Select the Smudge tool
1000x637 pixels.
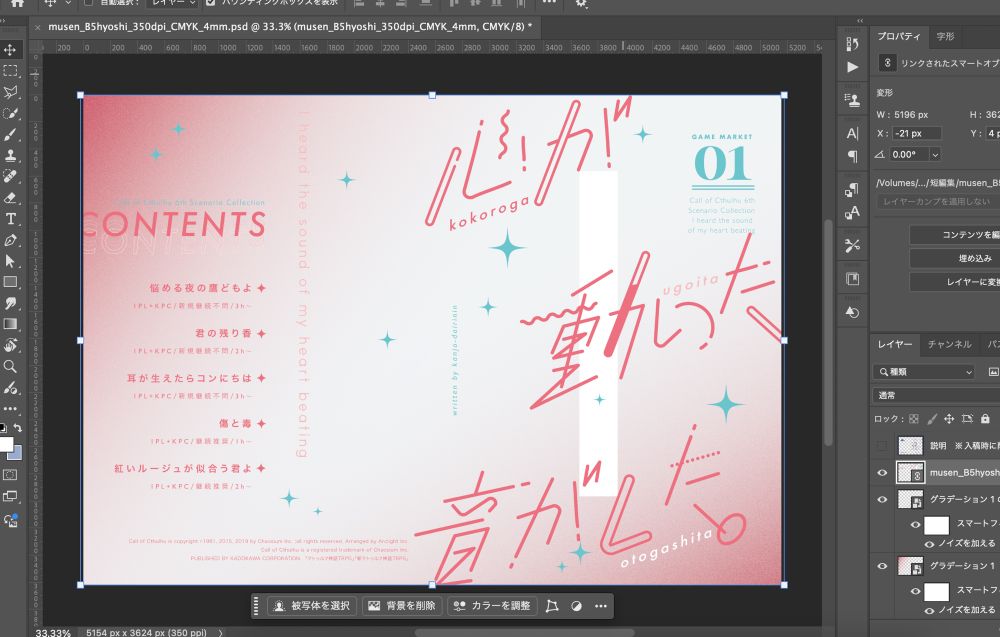click(x=10, y=303)
